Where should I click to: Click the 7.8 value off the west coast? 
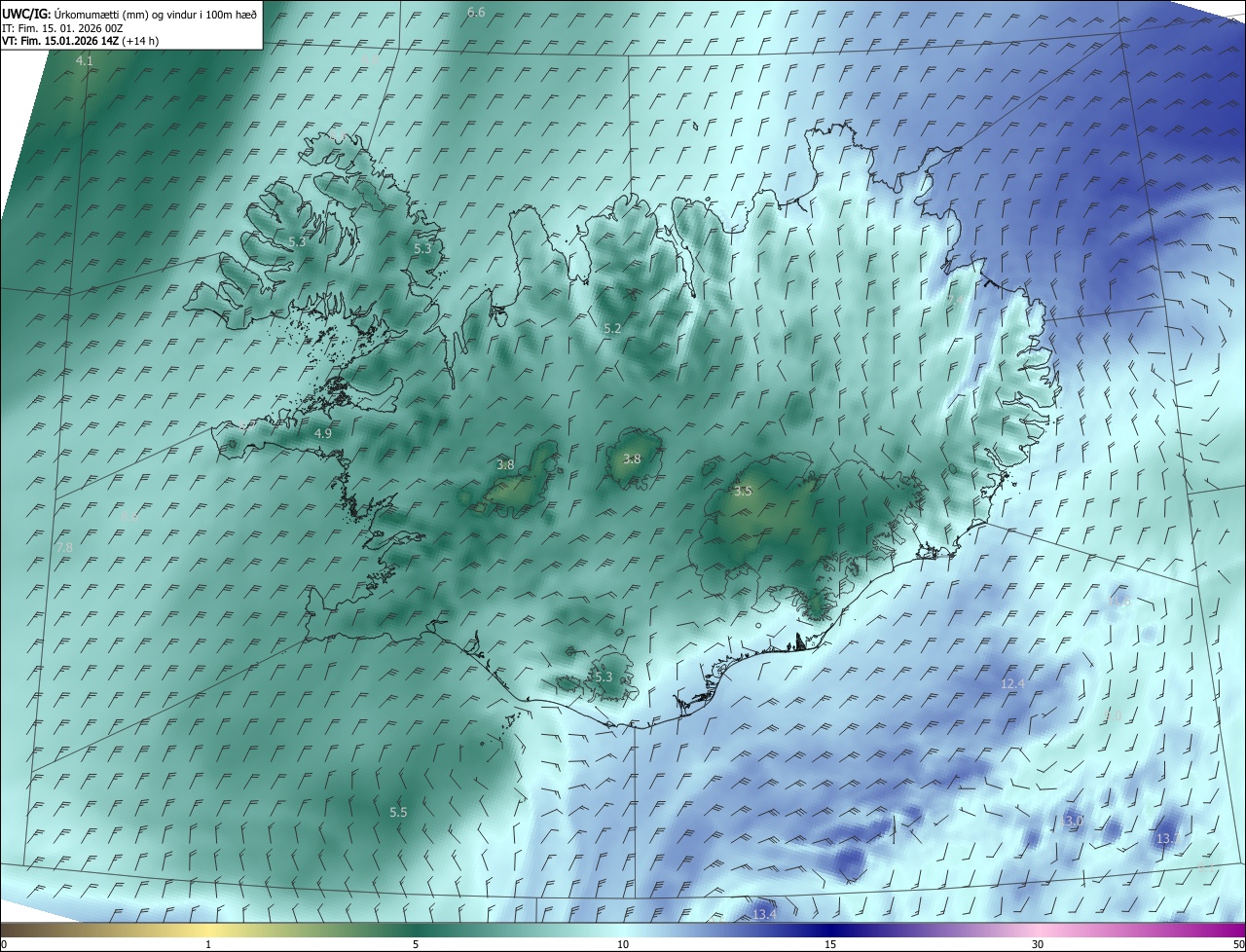64,548
